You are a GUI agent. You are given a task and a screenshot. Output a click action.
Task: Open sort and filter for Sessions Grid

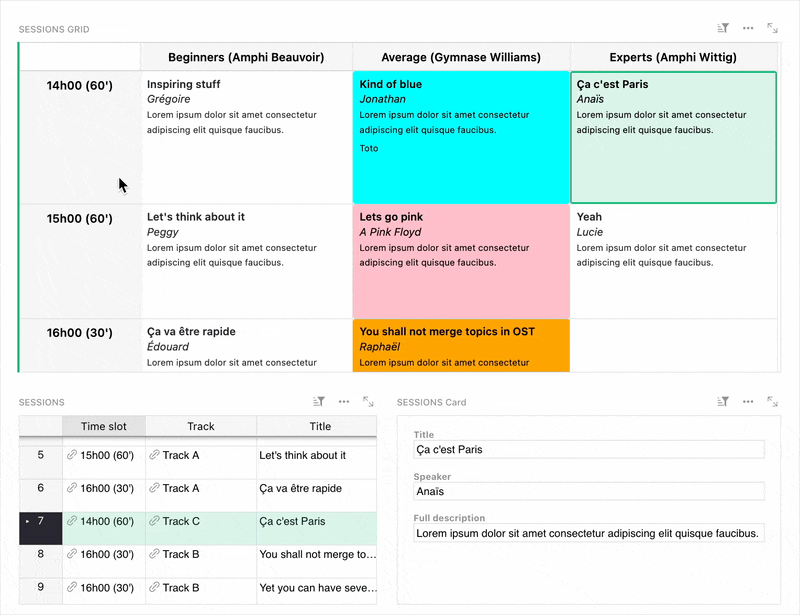point(724,29)
